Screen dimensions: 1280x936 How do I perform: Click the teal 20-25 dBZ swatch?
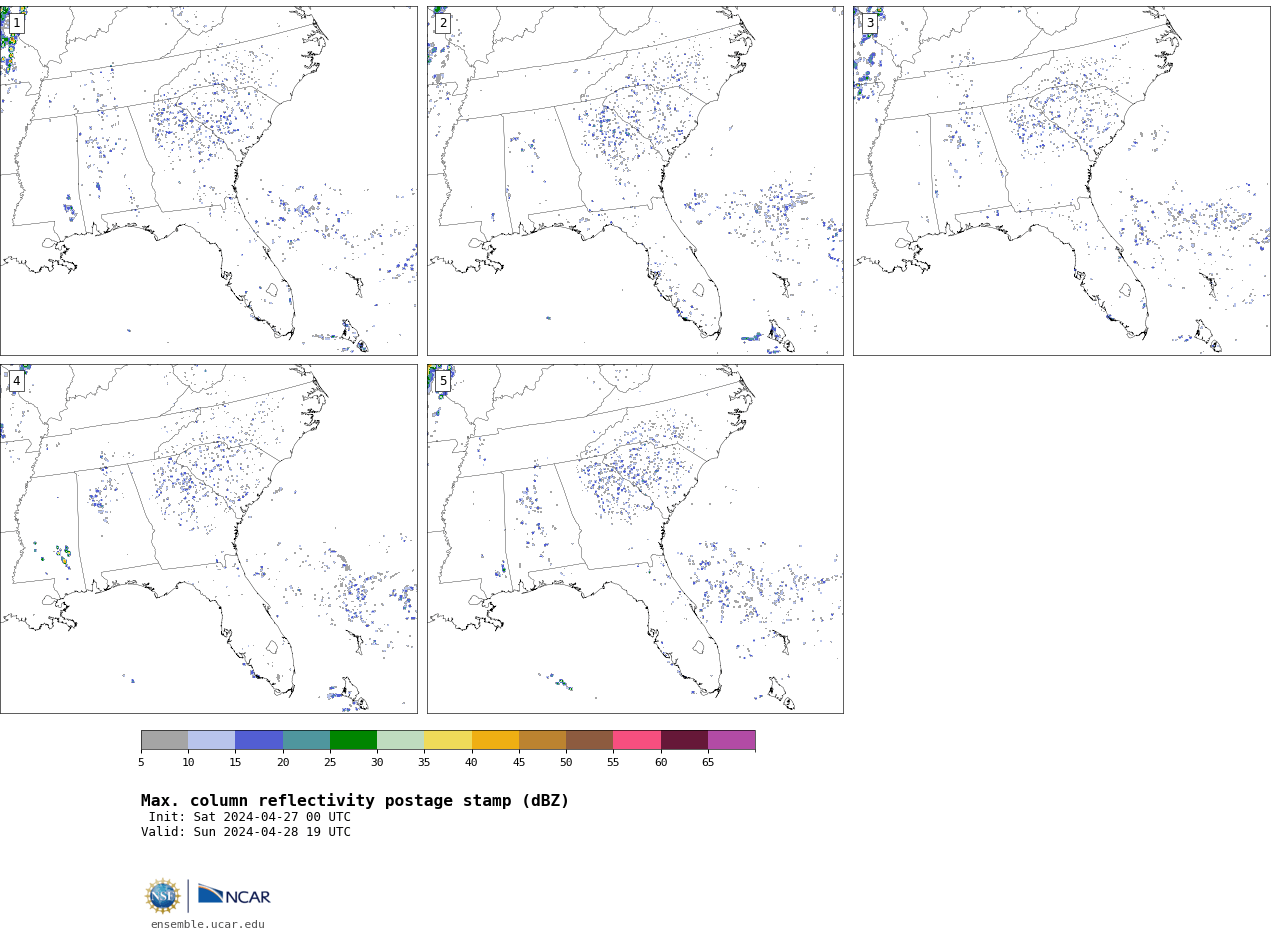click(306, 740)
